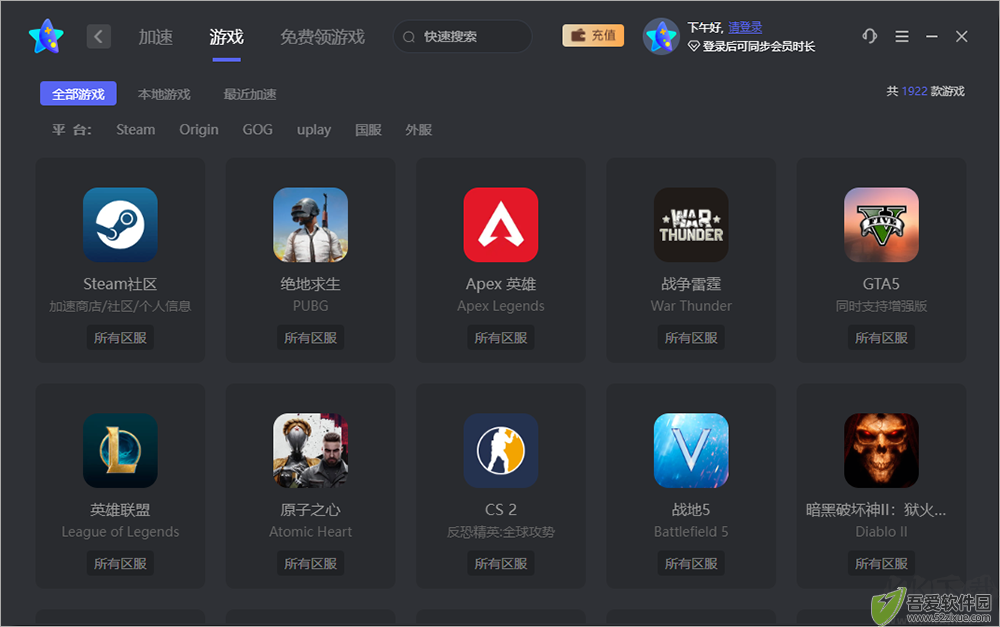The image size is (1000, 627).
Task: Open the hamburger menu
Action: point(902,36)
